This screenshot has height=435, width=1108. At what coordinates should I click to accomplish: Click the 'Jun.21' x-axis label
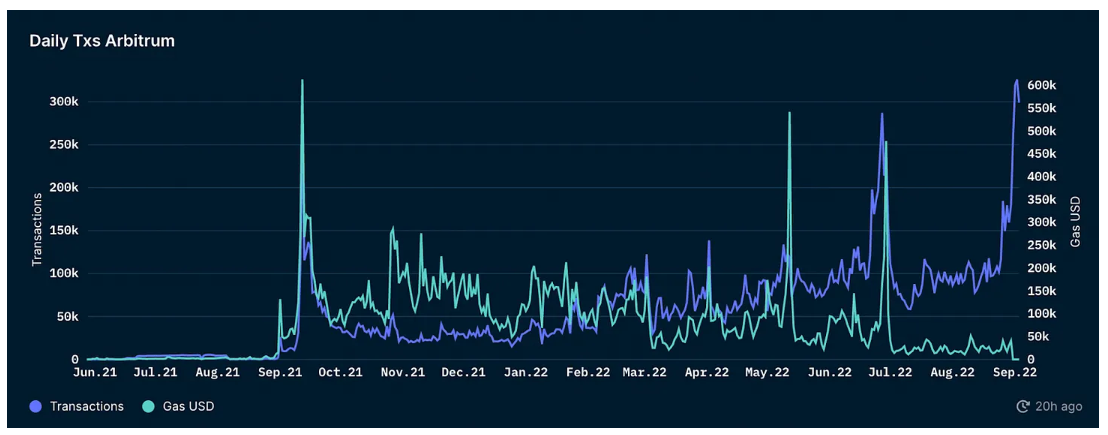tap(94, 372)
